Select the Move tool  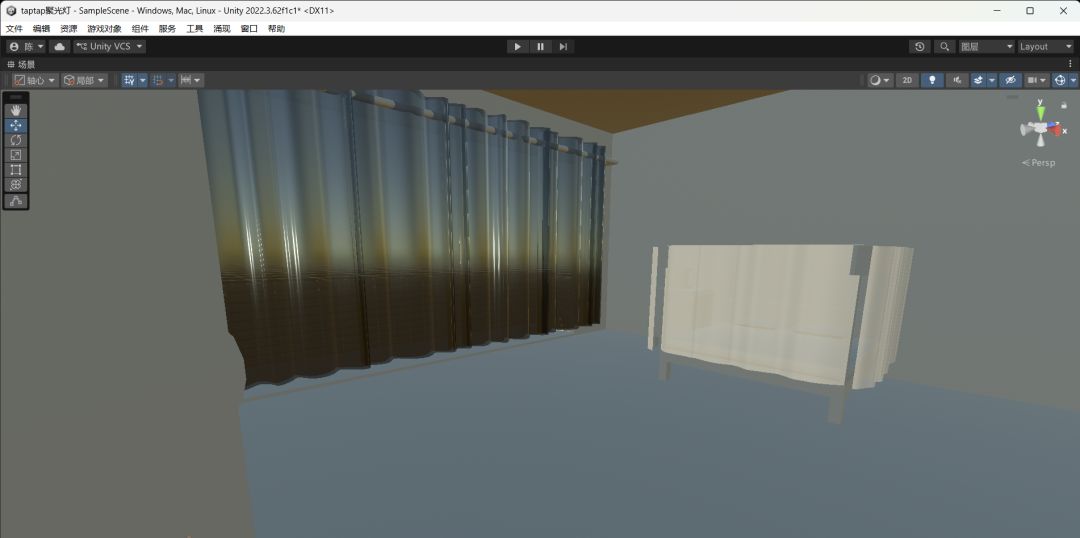point(16,125)
